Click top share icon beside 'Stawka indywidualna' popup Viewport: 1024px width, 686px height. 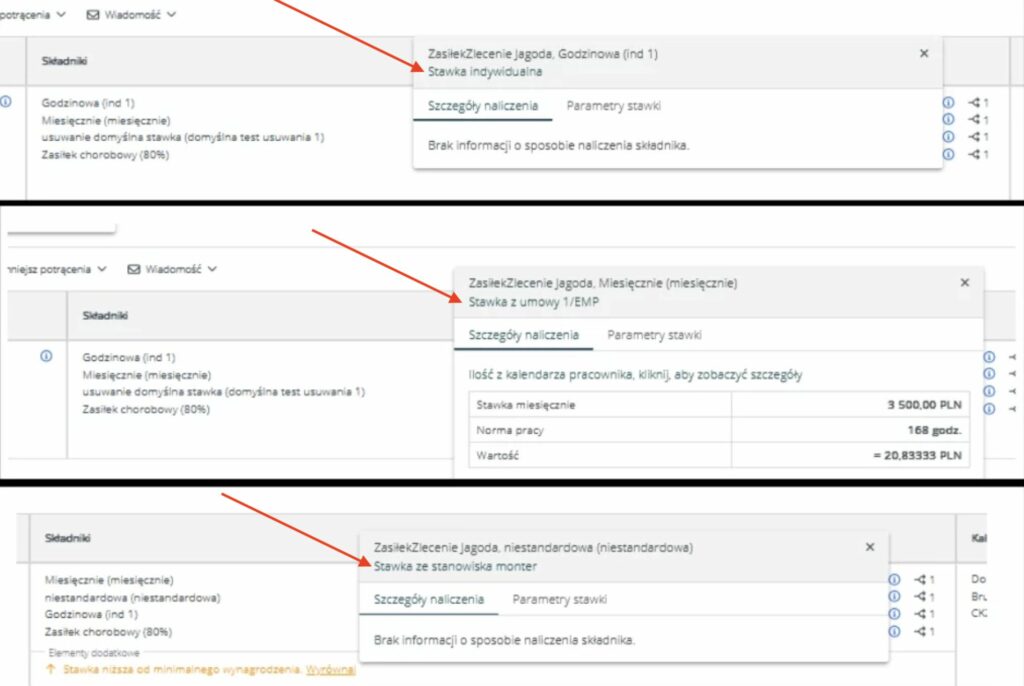978,102
